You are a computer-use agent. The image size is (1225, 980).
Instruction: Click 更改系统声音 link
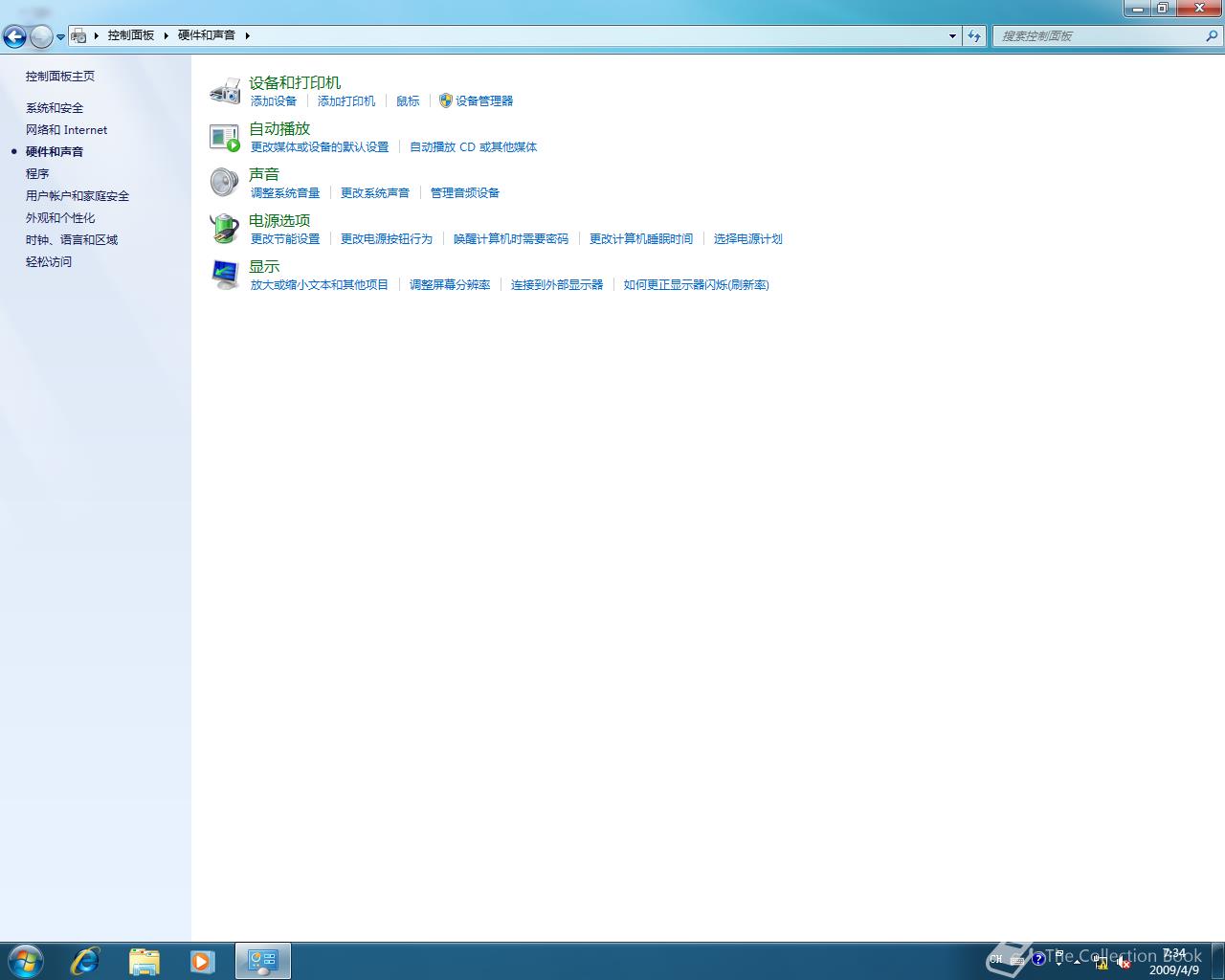(x=375, y=193)
